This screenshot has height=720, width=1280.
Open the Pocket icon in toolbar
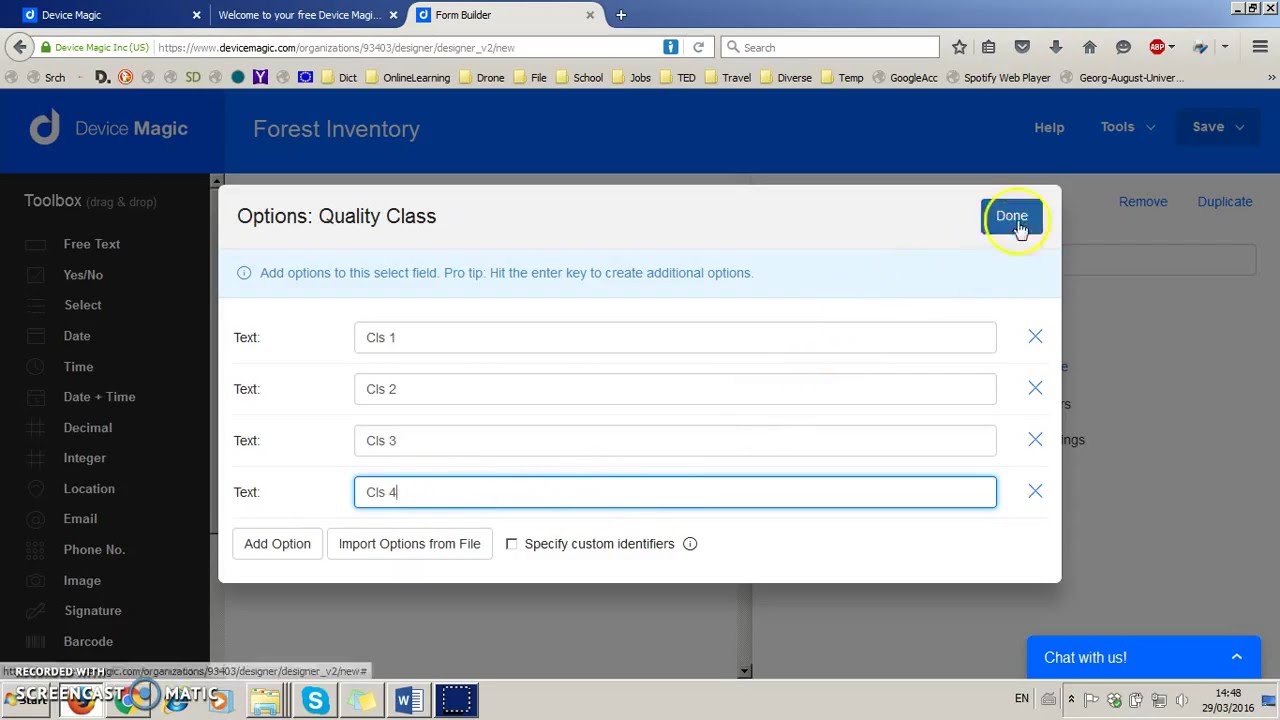(1022, 47)
